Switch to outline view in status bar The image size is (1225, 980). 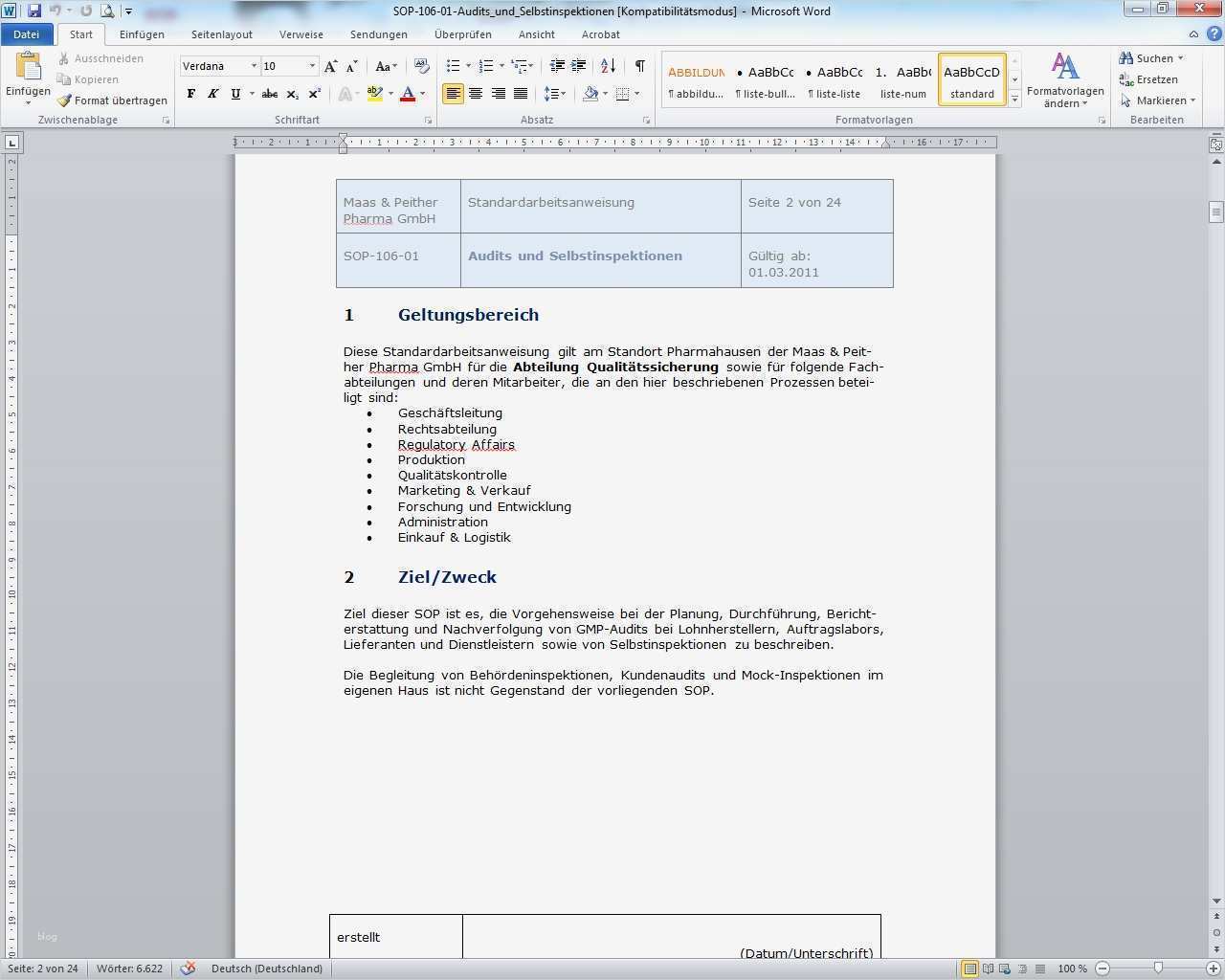[1023, 969]
